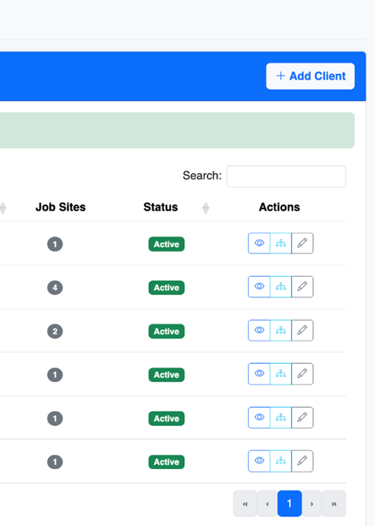
Task: Click the org-chart icon in the fifth row
Action: [281, 418]
